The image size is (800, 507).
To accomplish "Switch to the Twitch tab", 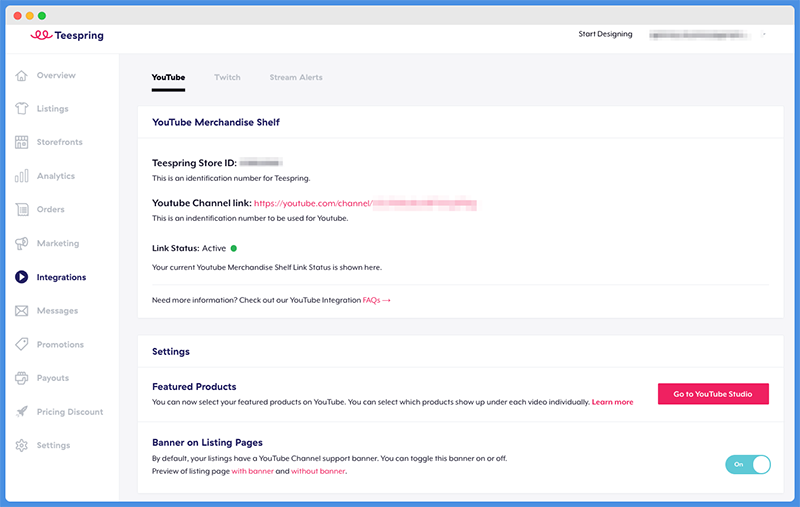I will tap(227, 78).
